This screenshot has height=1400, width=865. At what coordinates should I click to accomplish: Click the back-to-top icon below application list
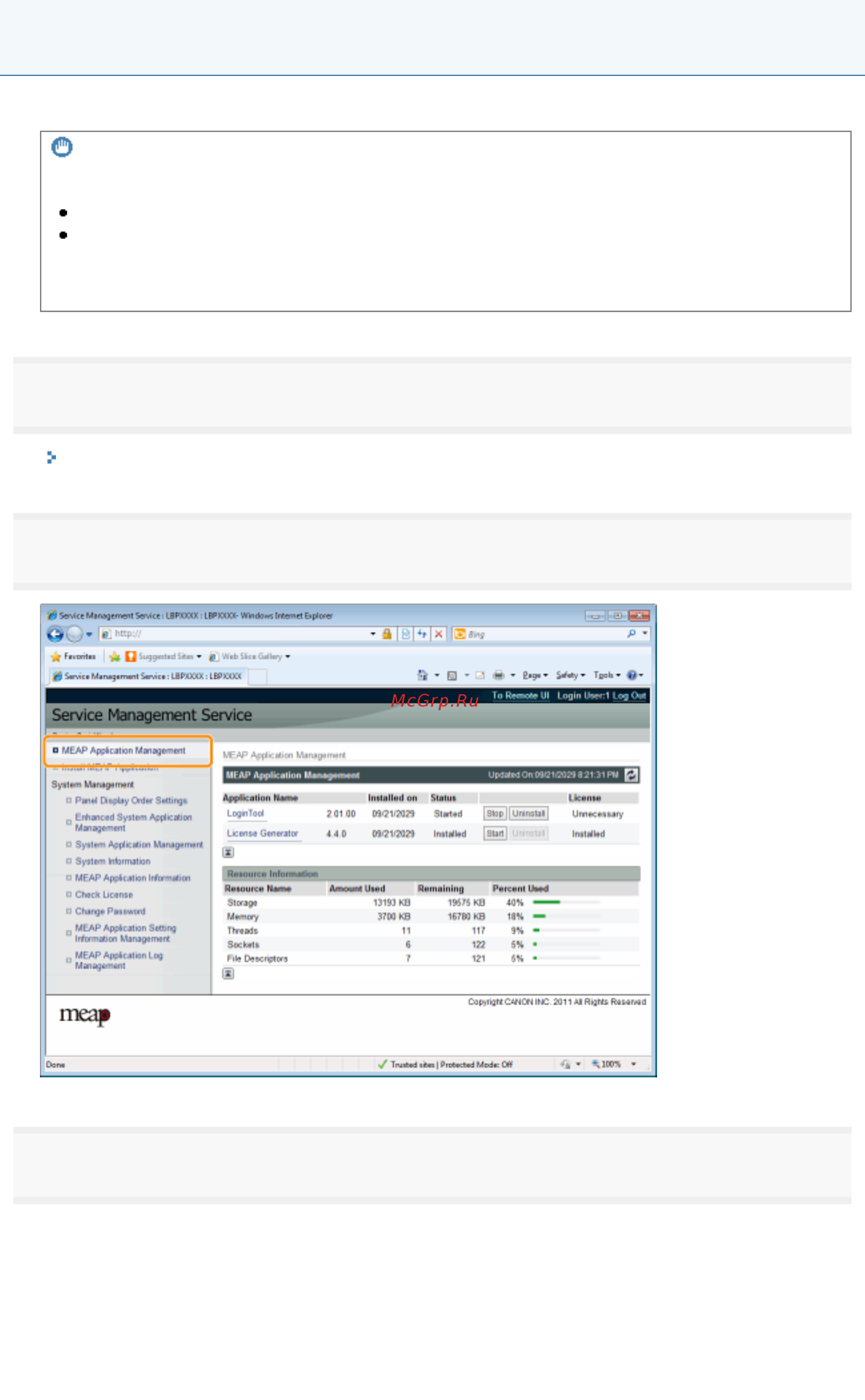(x=228, y=852)
